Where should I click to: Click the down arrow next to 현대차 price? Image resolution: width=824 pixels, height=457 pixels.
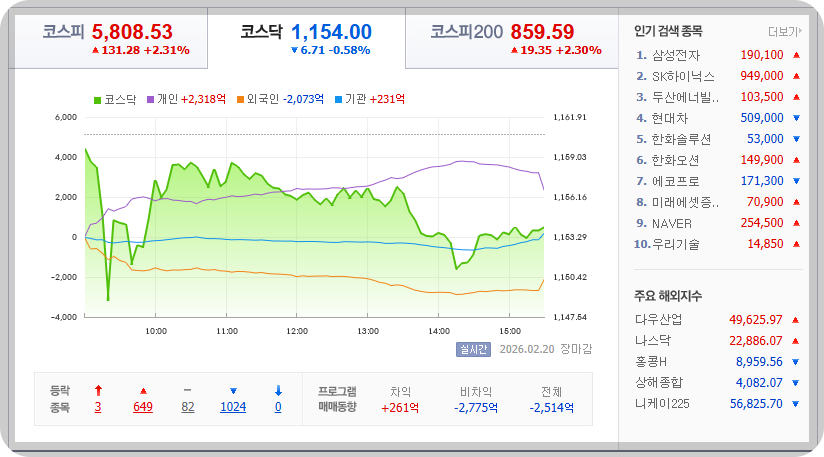tap(796, 118)
